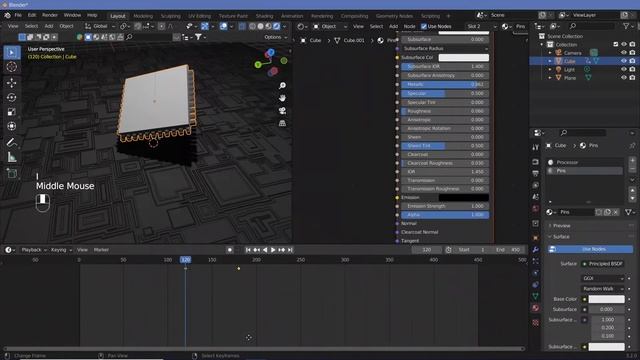Image resolution: width=640 pixels, height=360 pixels.
Task: Select the Cursor tool in viewport toolbar
Action: coord(11,67)
